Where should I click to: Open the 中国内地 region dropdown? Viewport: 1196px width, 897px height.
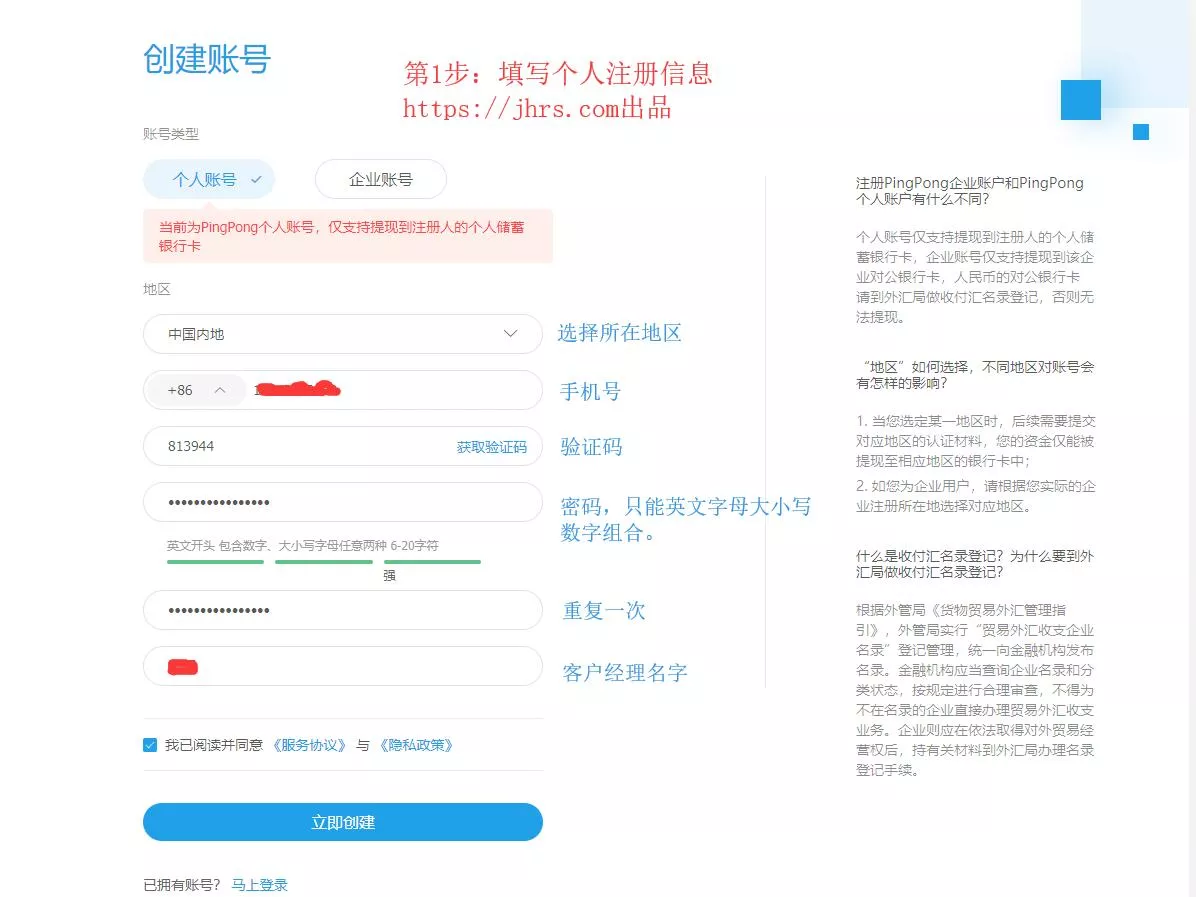pyautogui.click(x=342, y=334)
